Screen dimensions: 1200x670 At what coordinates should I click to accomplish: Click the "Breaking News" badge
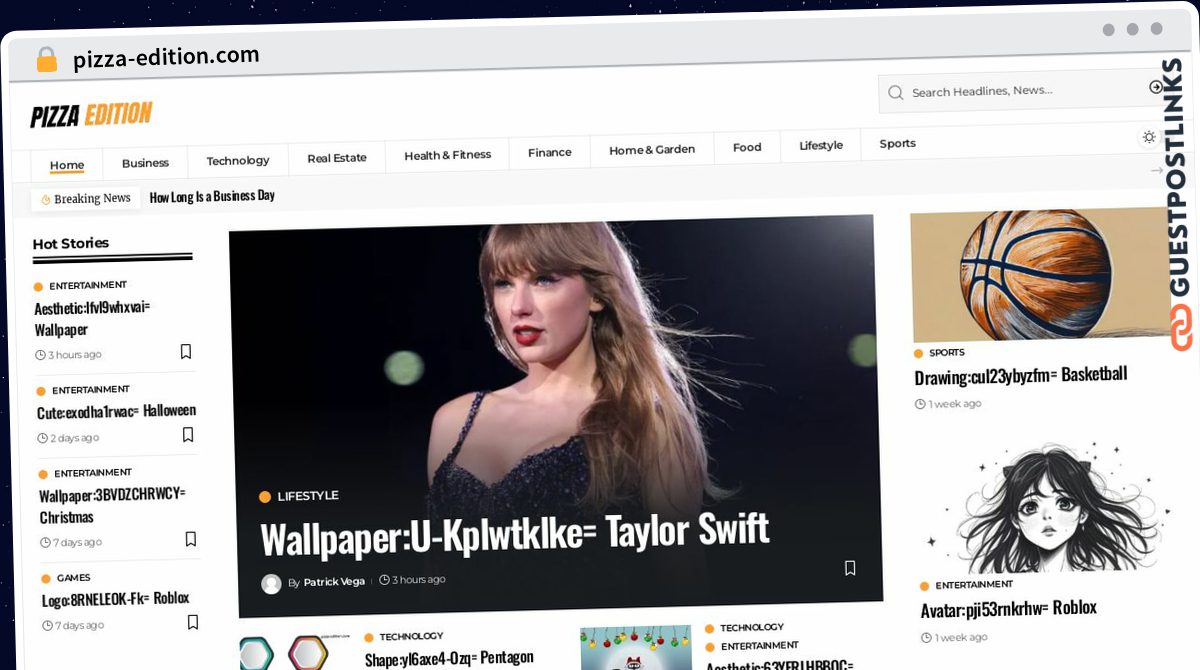click(86, 200)
